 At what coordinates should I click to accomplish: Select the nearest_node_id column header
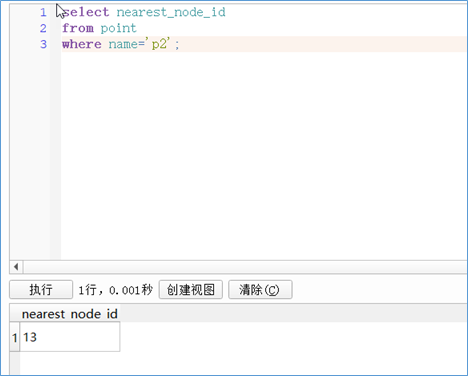click(70, 314)
